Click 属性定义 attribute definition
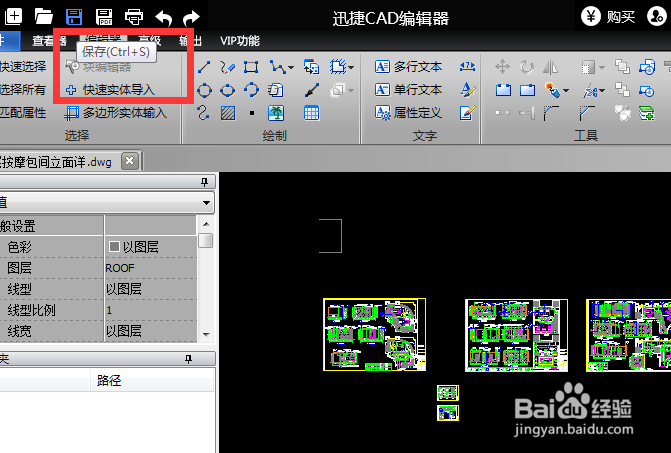 408,113
